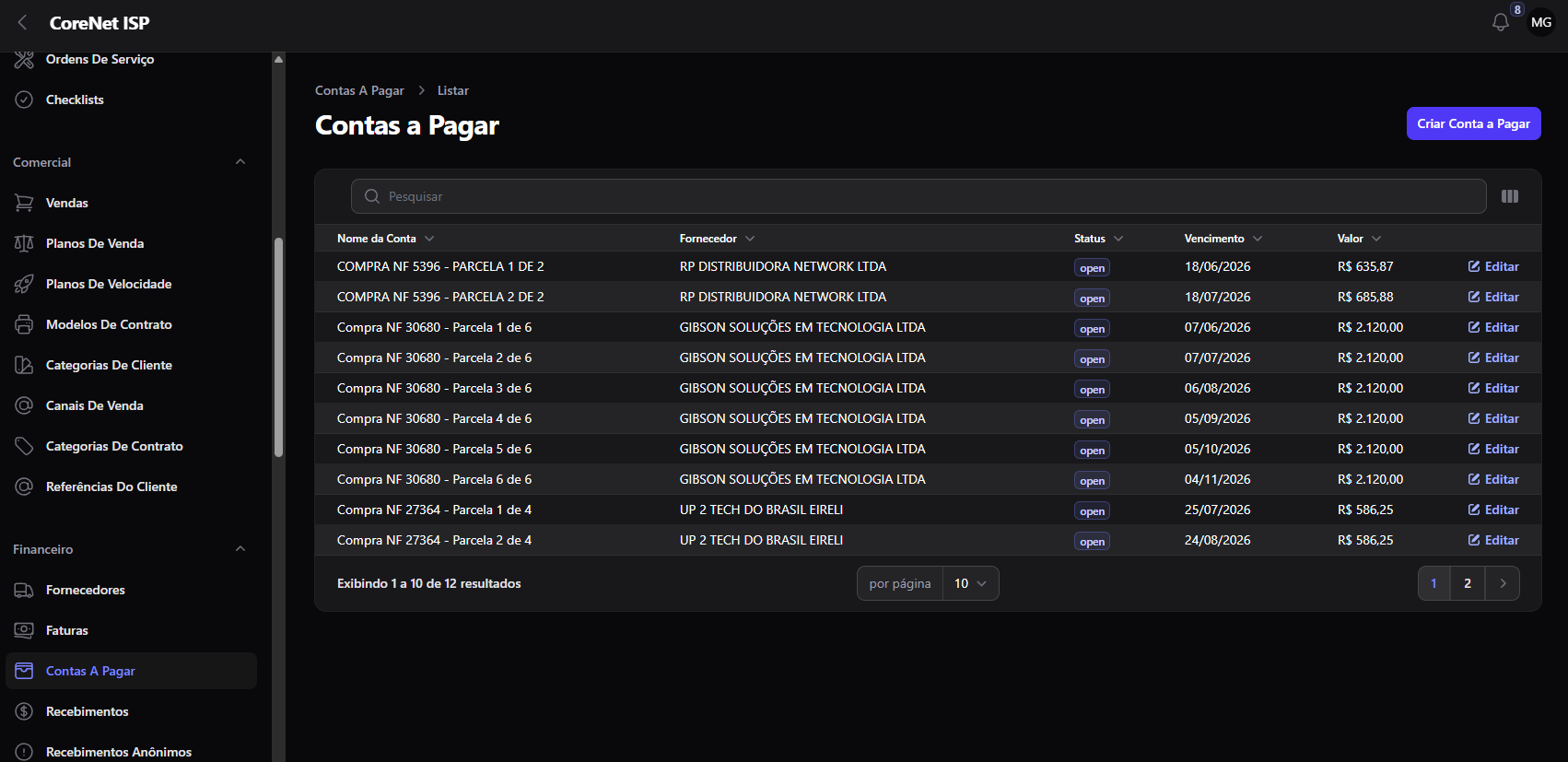The image size is (1568, 762).
Task: Open the notifications bell
Action: tap(1501, 23)
